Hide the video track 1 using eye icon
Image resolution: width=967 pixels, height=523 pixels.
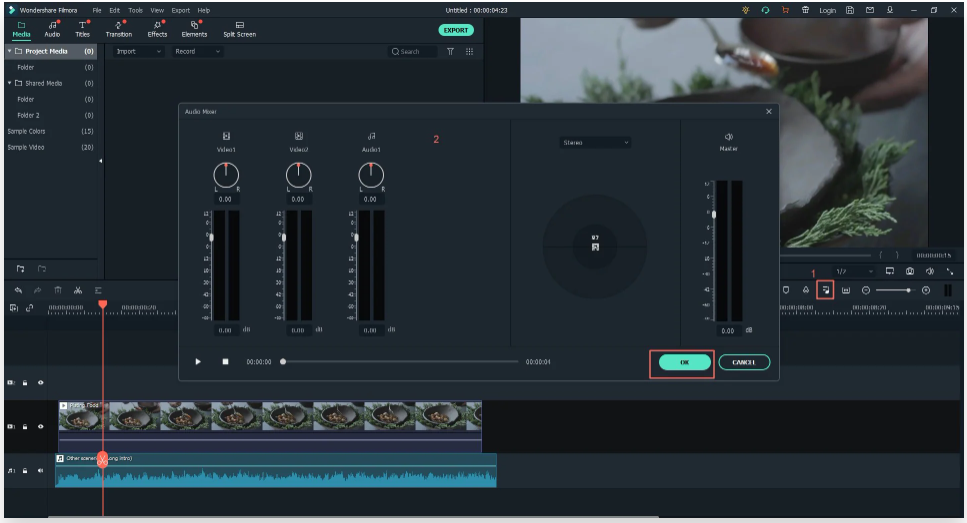pyautogui.click(x=41, y=426)
